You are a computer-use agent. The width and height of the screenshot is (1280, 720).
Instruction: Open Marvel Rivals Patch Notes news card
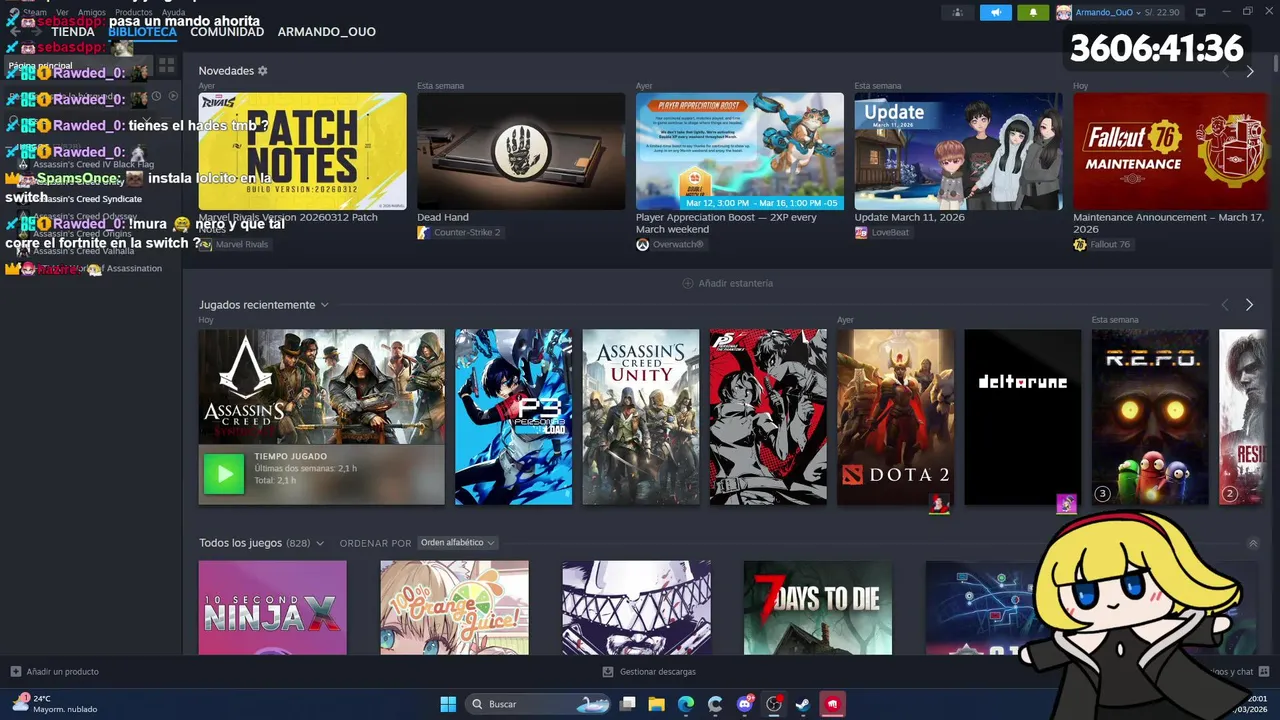click(x=302, y=151)
